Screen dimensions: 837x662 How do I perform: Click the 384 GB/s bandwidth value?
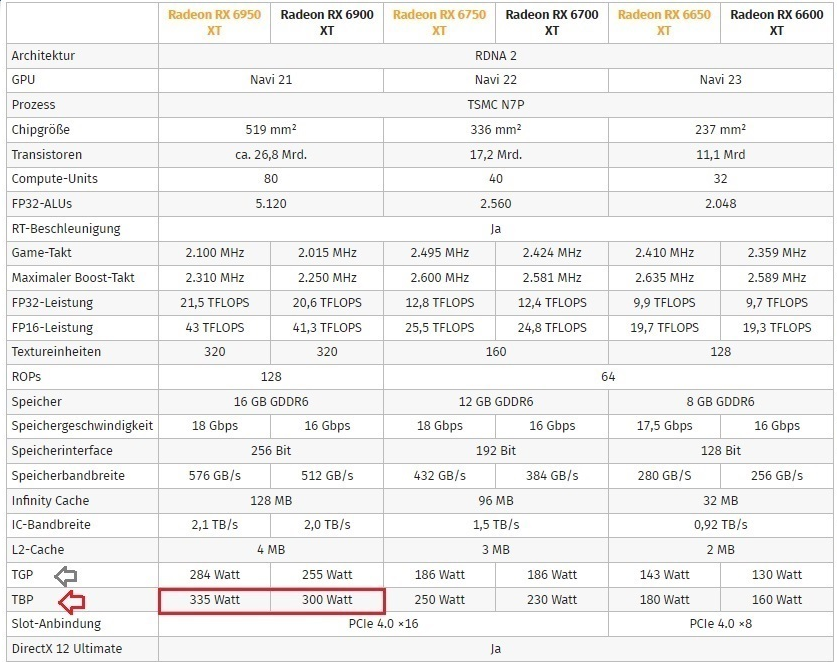coord(552,476)
